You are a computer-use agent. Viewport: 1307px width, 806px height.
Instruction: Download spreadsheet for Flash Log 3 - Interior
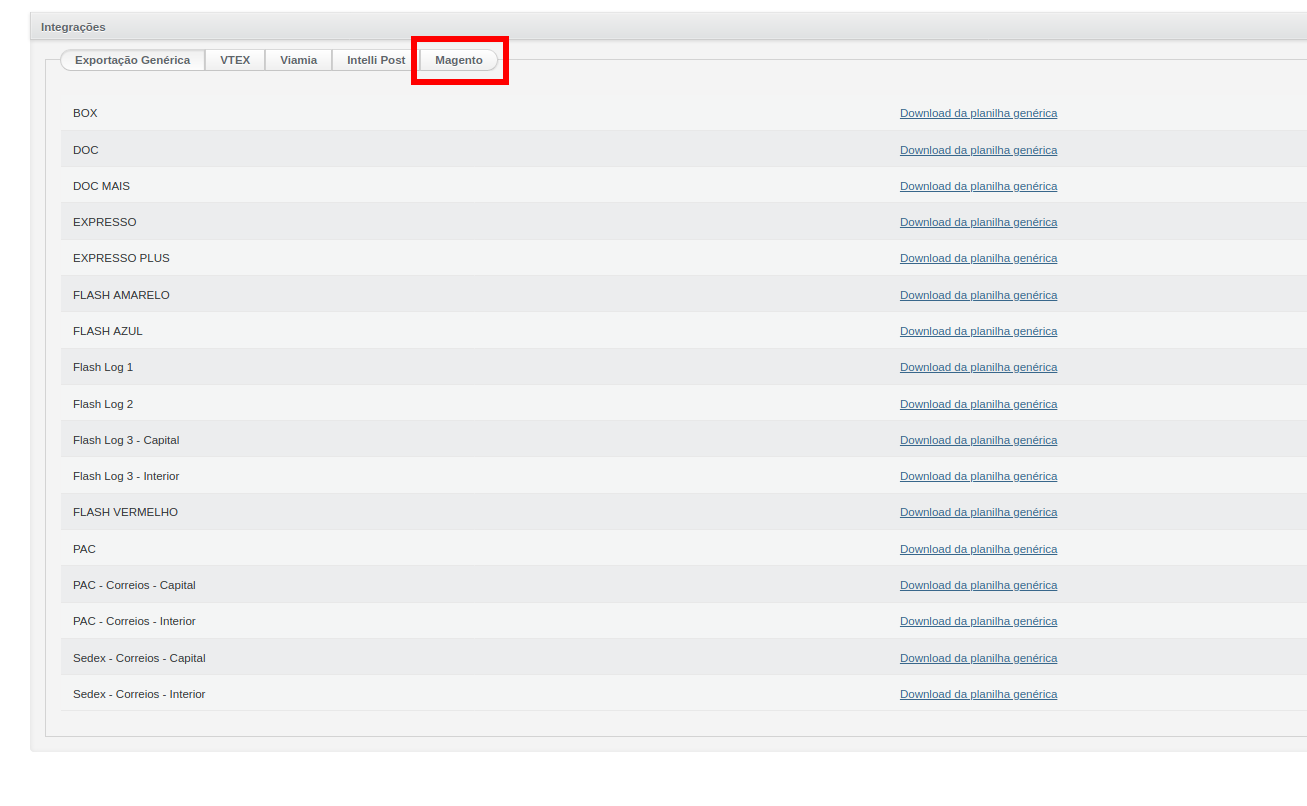[978, 476]
